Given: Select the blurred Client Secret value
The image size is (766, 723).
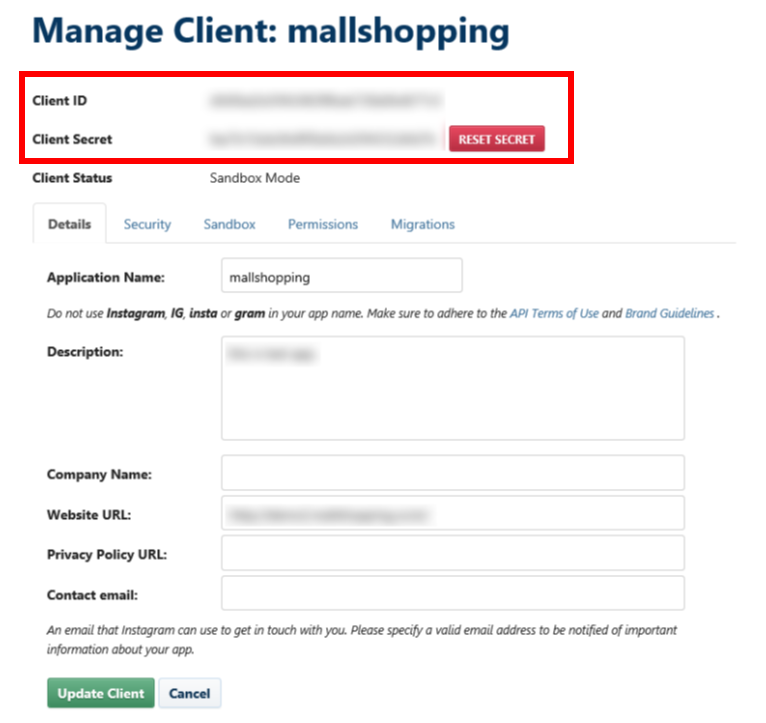Looking at the screenshot, I should tap(322, 139).
